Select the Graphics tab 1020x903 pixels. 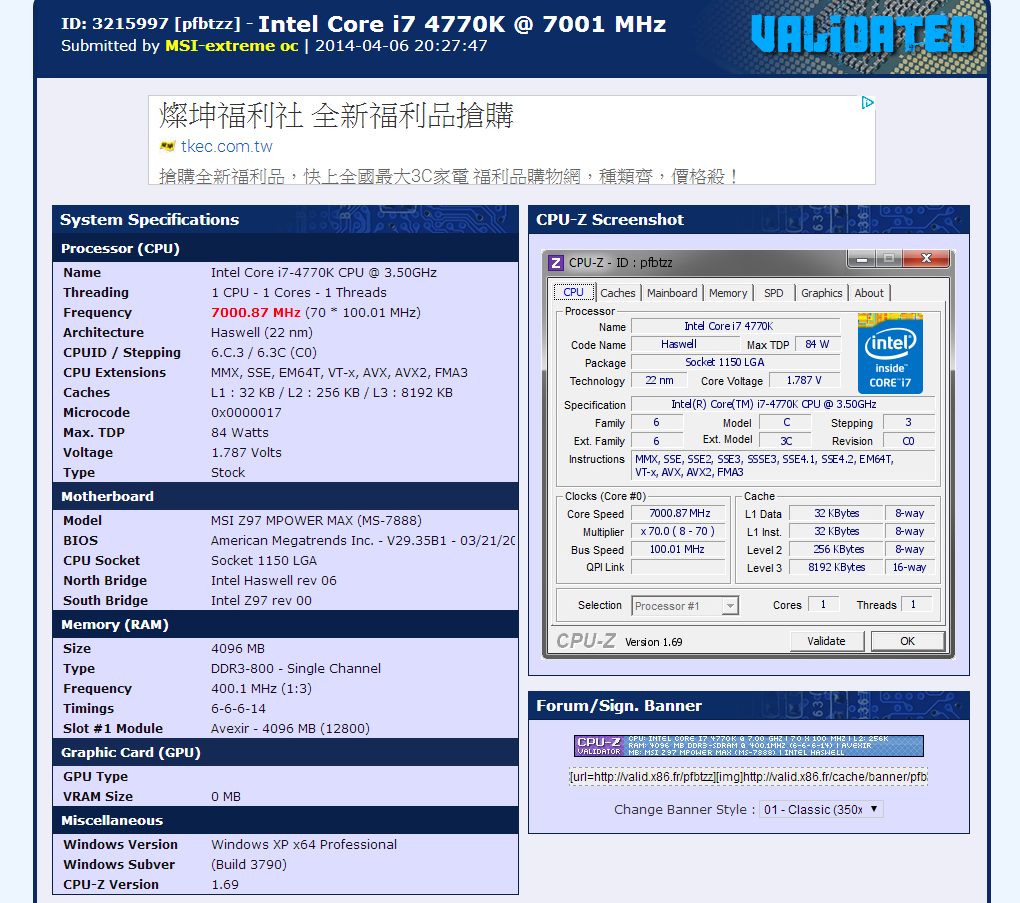point(822,293)
